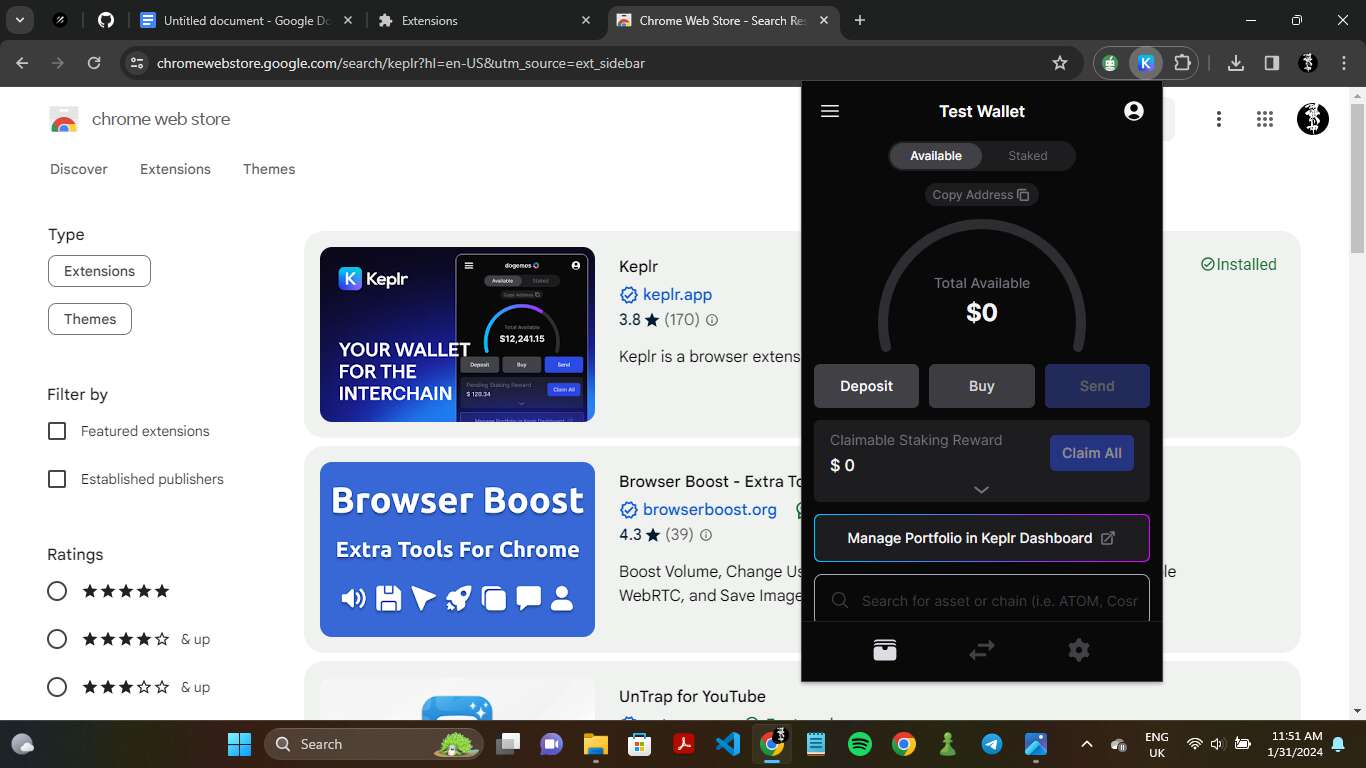Click the Chrome address bar URL
Screen dimensions: 1366x768
tap(401, 63)
